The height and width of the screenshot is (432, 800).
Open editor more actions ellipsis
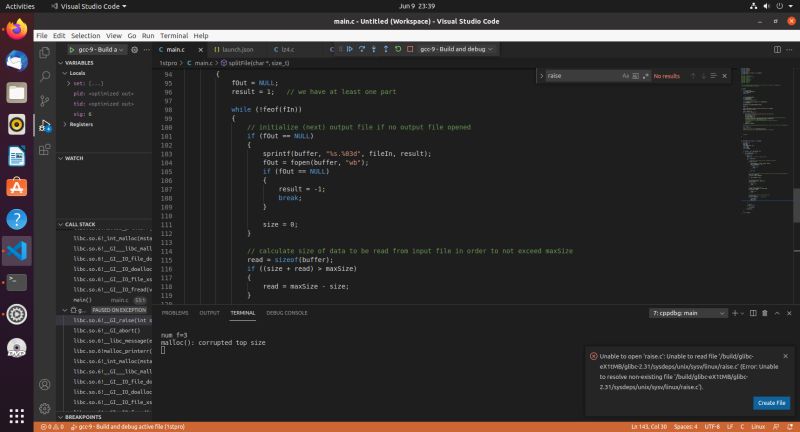tap(789, 49)
